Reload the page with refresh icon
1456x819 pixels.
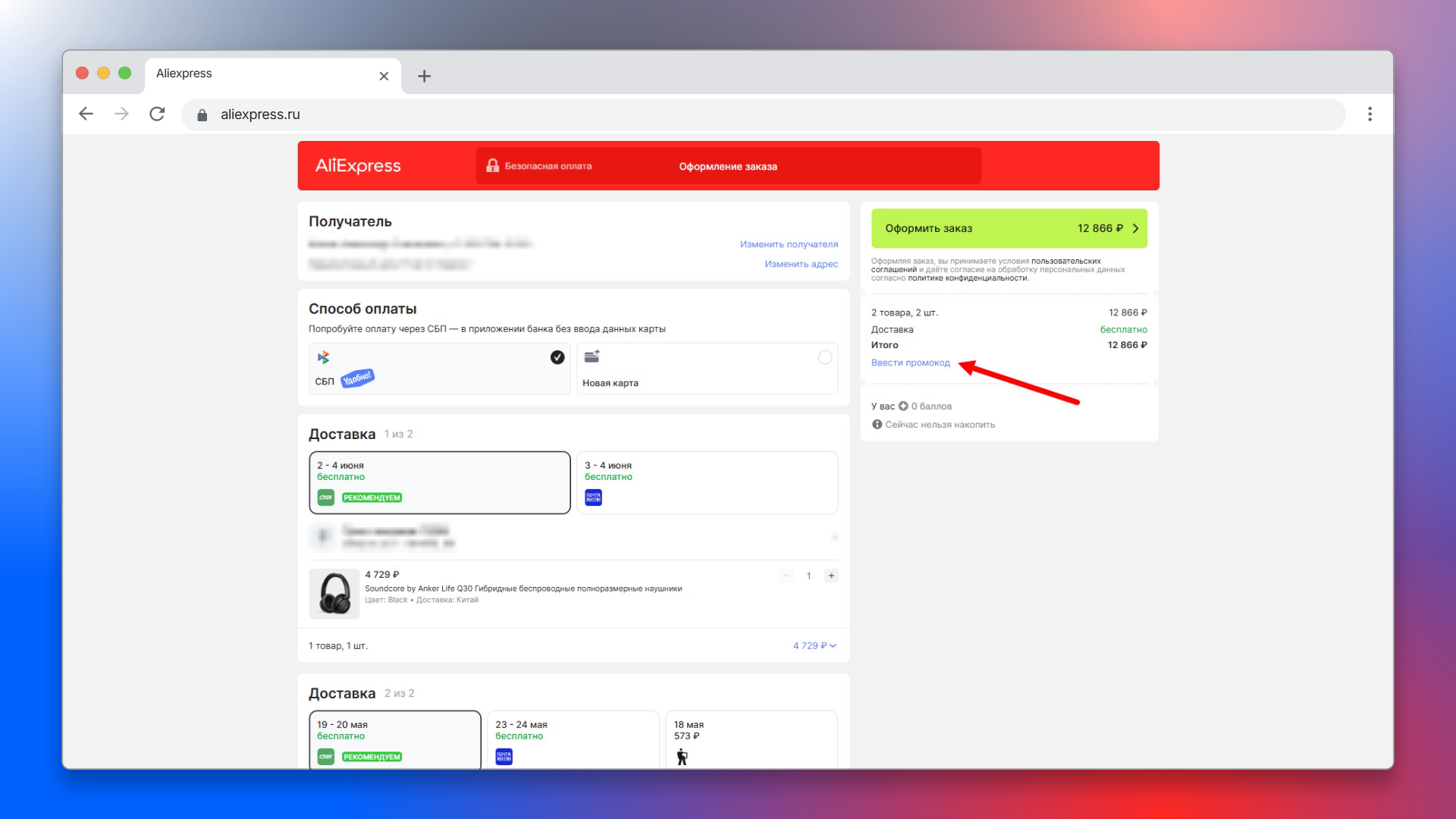[157, 114]
